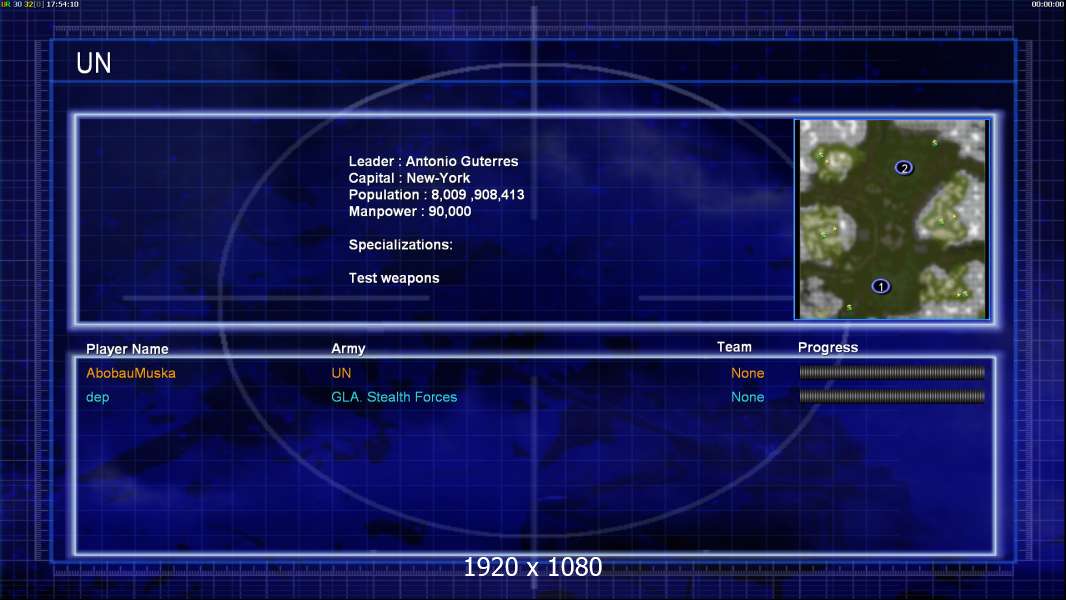The width and height of the screenshot is (1066, 600).
Task: Click the Test weapons specialization text
Action: pyautogui.click(x=394, y=278)
